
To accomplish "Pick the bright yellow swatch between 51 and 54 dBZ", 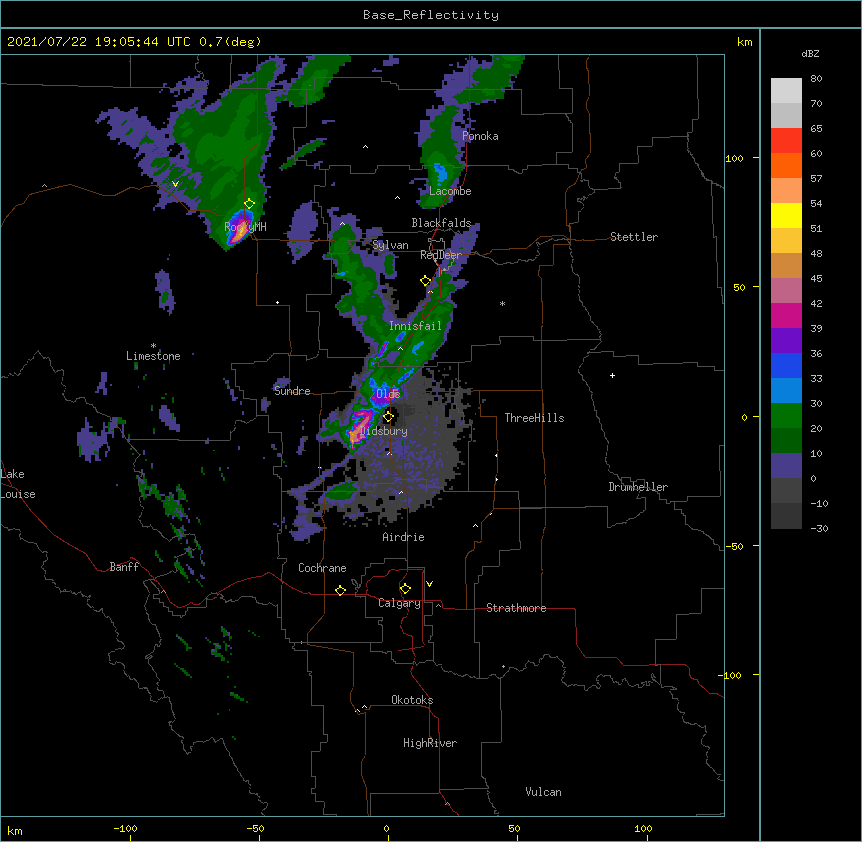I will coord(786,215).
